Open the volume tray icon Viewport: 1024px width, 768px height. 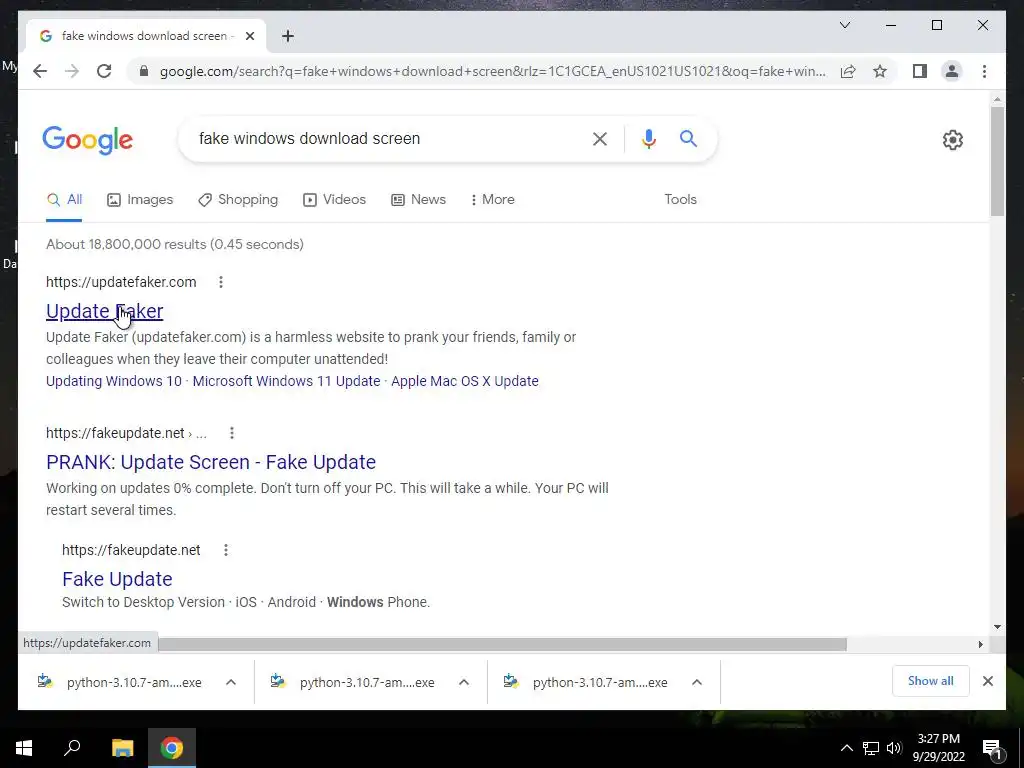point(894,748)
